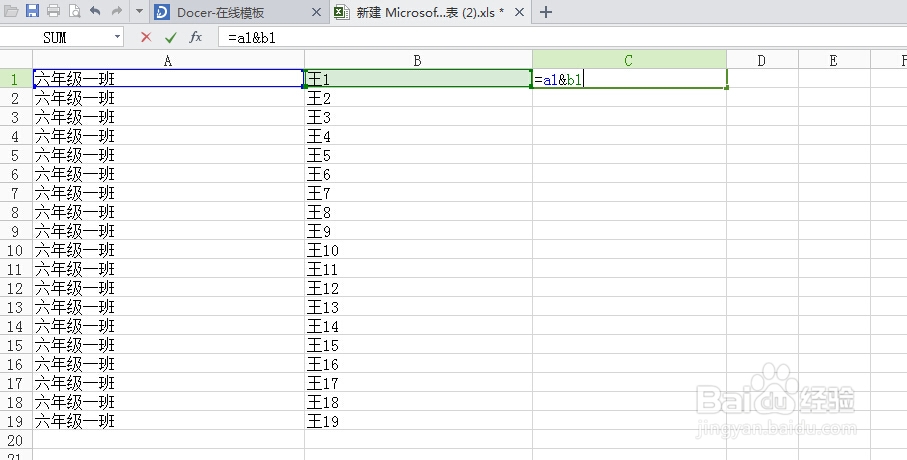Add a new tab with plus button
Viewport: 907px width, 460px height.
click(x=545, y=12)
